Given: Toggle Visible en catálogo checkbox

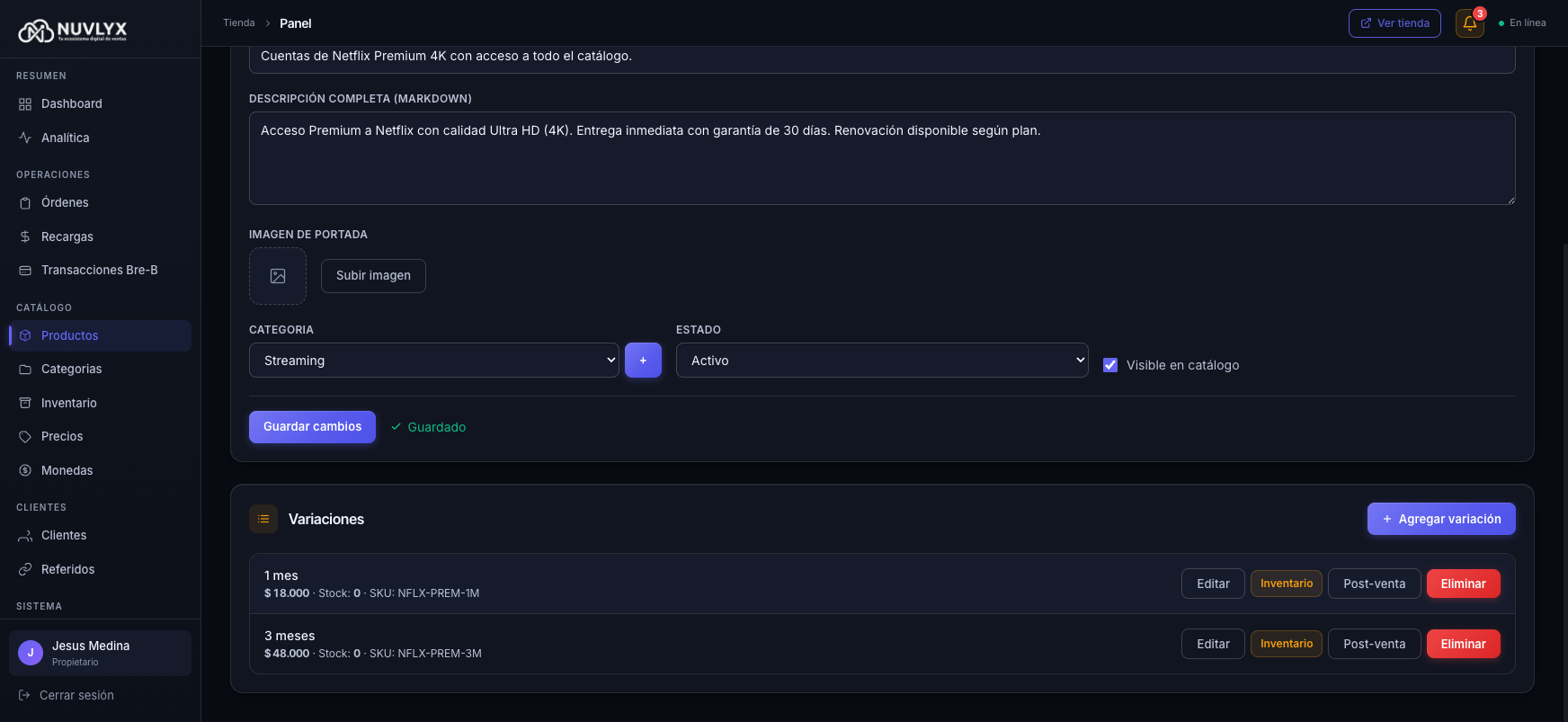Looking at the screenshot, I should point(1110,365).
